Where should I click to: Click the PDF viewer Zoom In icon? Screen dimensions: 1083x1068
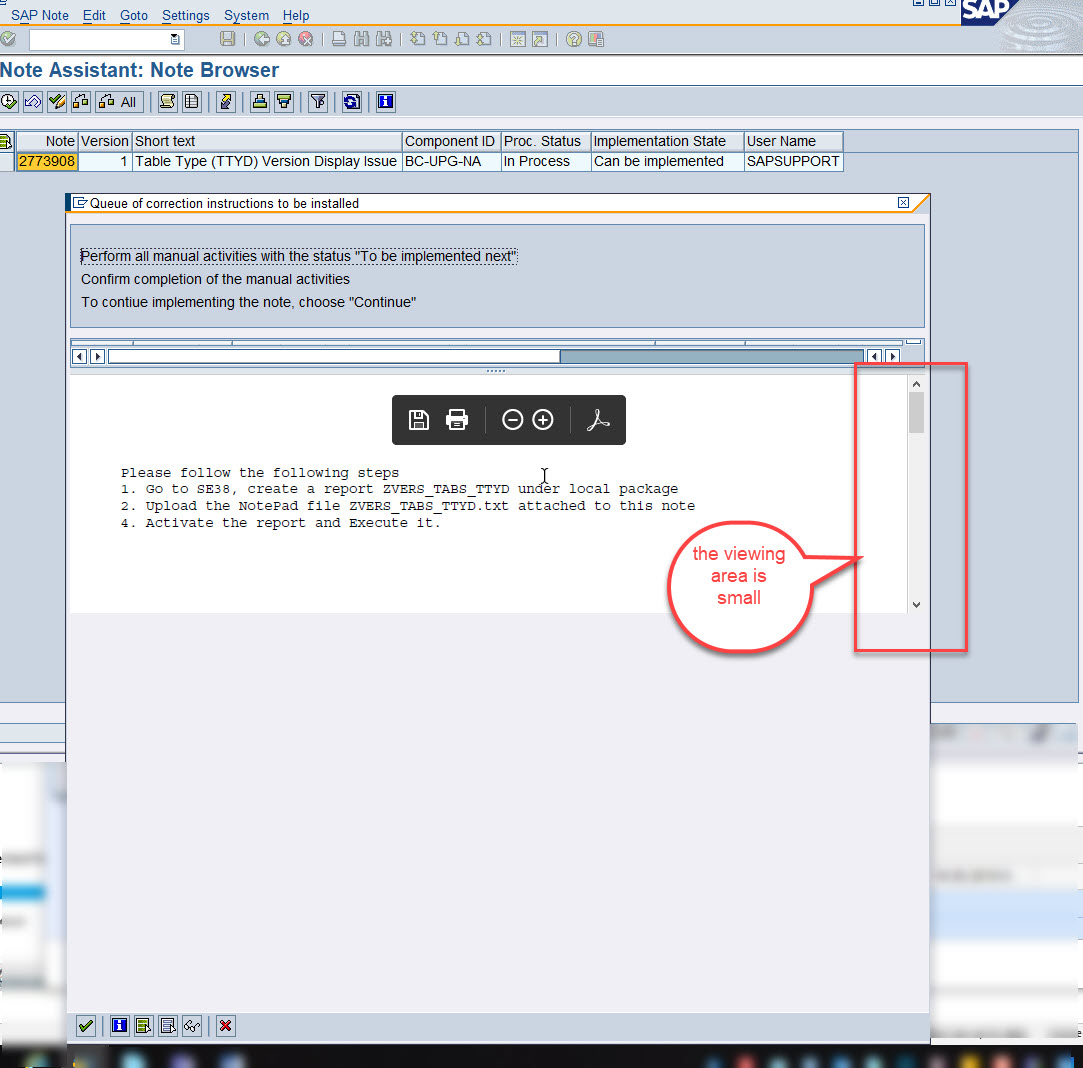(x=543, y=420)
